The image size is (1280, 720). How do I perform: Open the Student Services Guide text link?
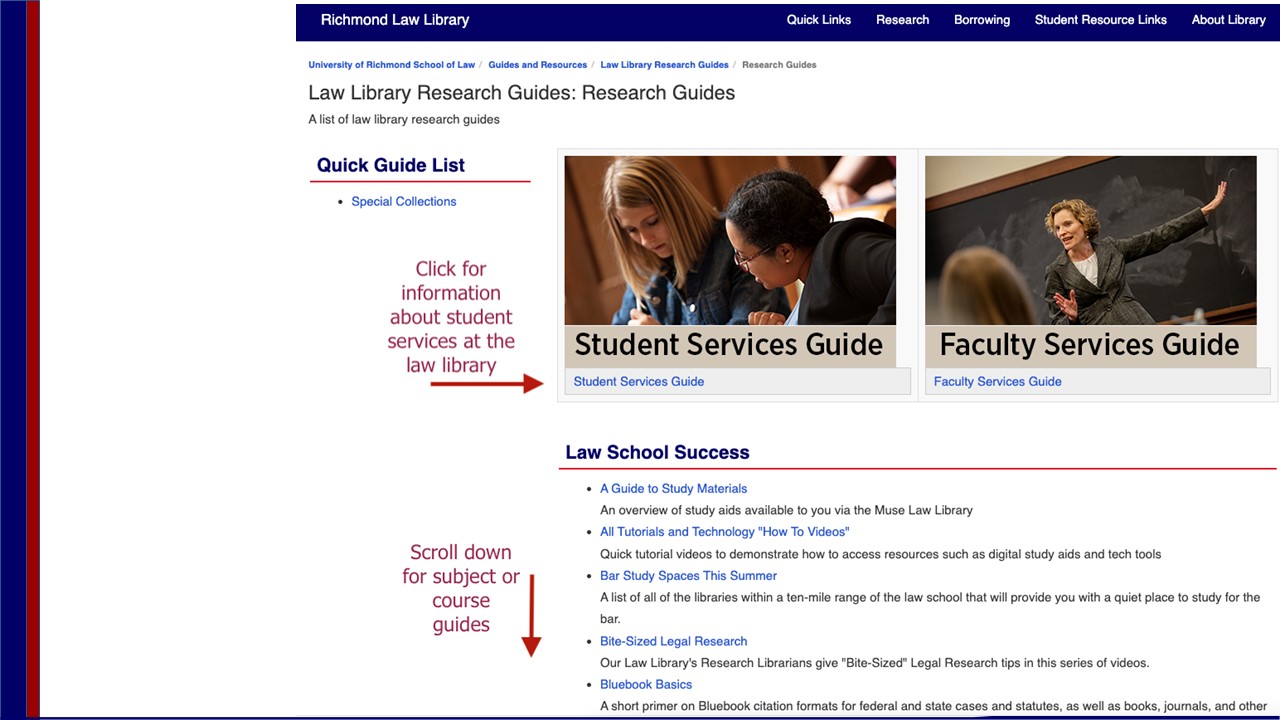pyautogui.click(x=638, y=381)
